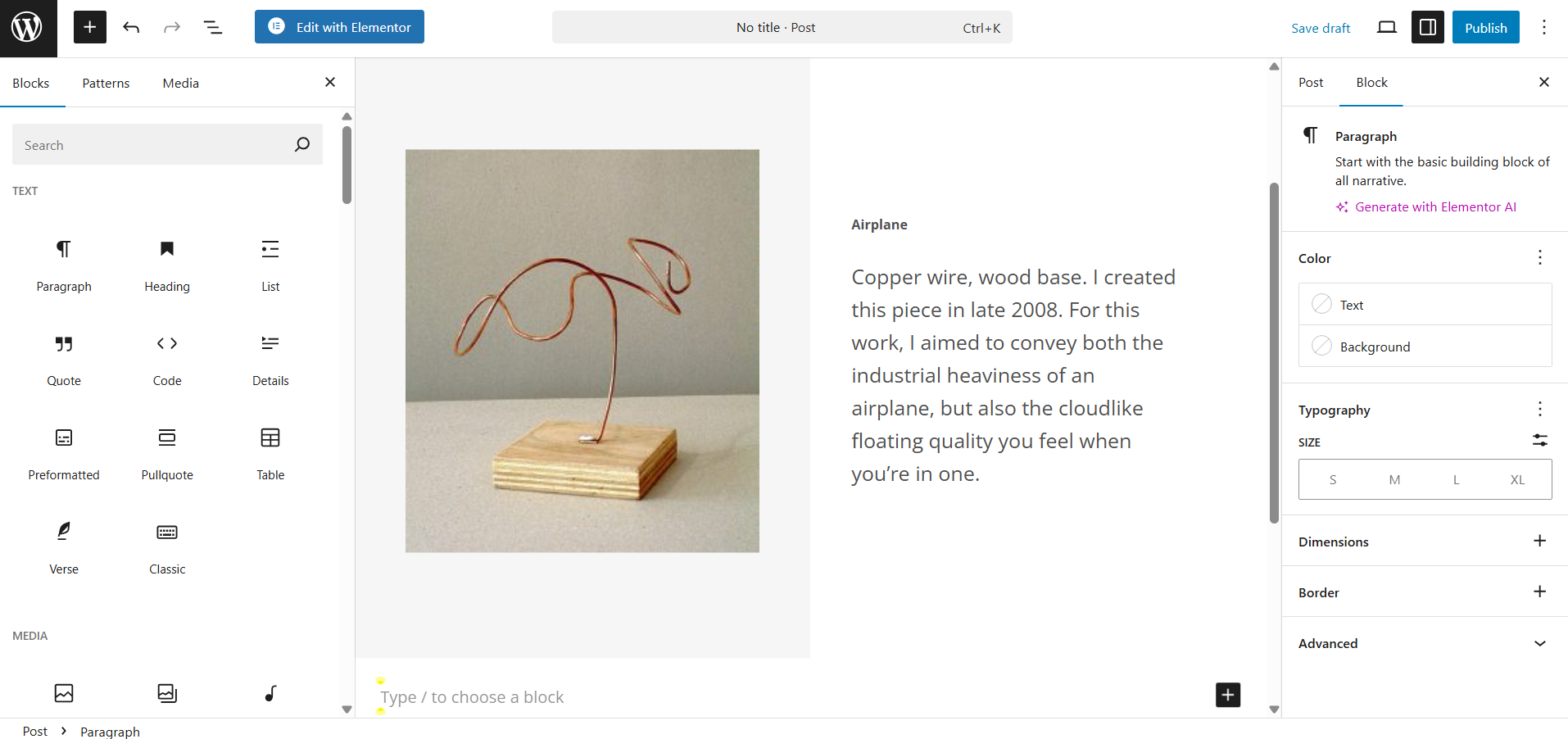
Task: Expand the Advanced section
Action: [1425, 643]
